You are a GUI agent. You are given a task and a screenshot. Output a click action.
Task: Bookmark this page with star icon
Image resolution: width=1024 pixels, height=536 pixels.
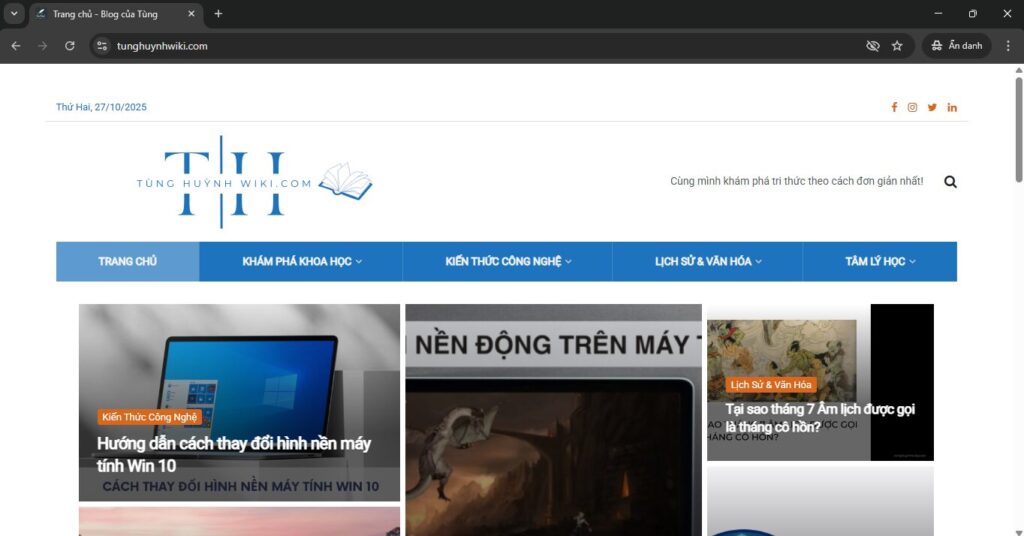pyautogui.click(x=897, y=46)
